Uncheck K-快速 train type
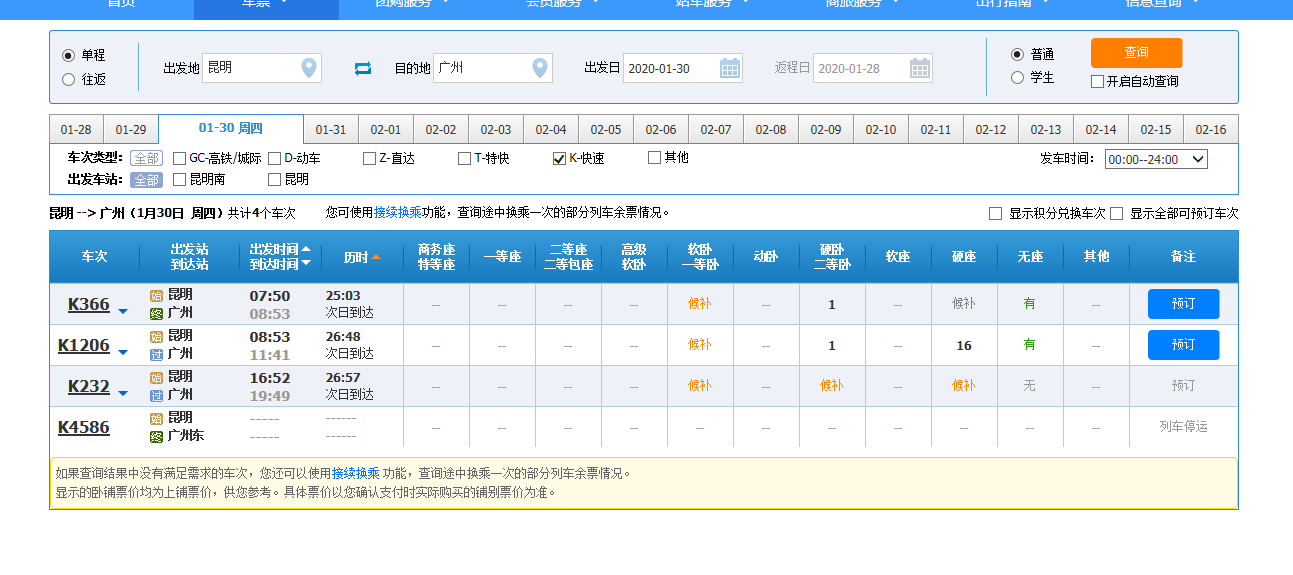The width and height of the screenshot is (1293, 575). pos(559,158)
